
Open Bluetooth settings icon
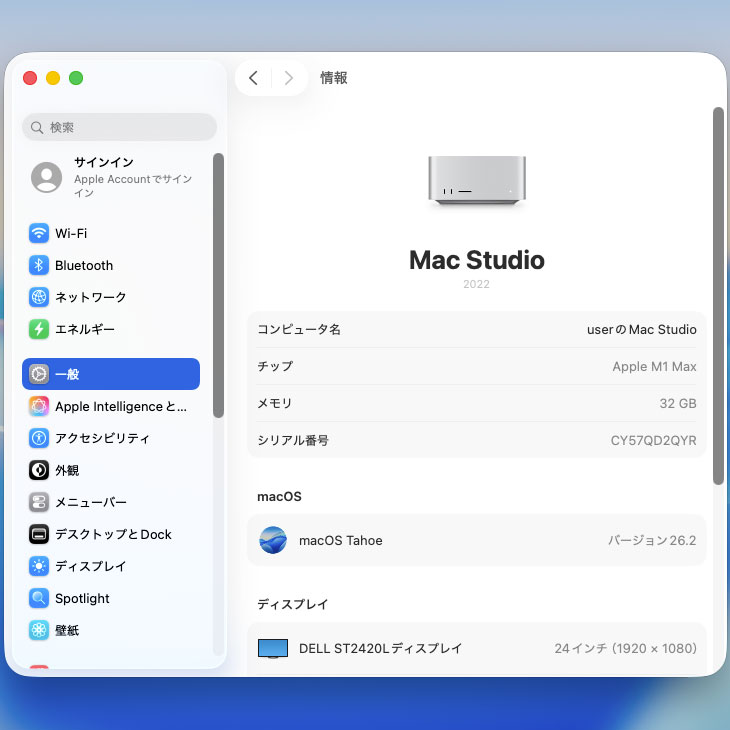pos(39,265)
